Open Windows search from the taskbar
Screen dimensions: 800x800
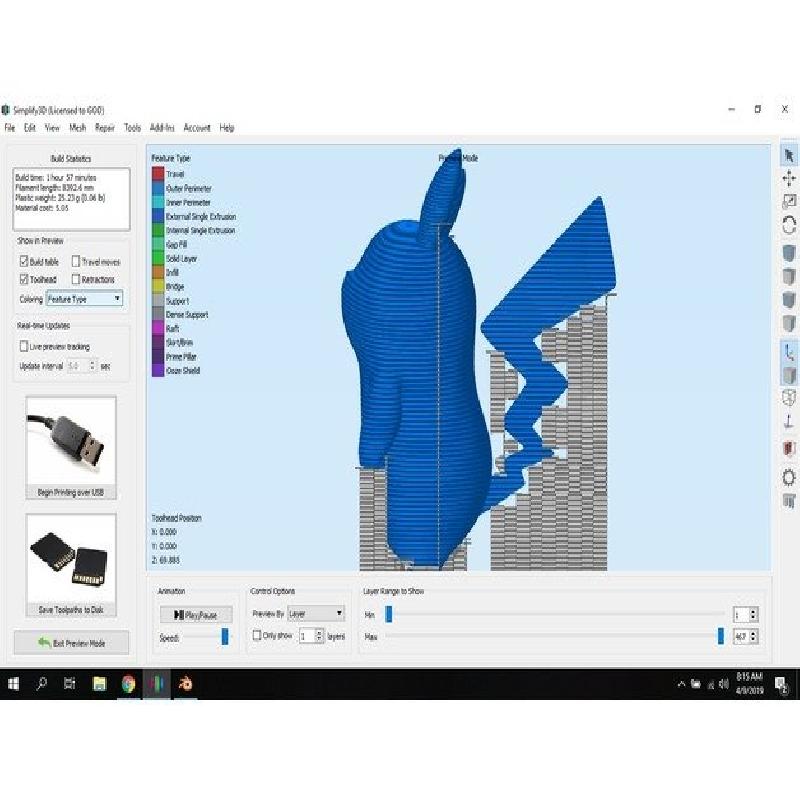(42, 684)
